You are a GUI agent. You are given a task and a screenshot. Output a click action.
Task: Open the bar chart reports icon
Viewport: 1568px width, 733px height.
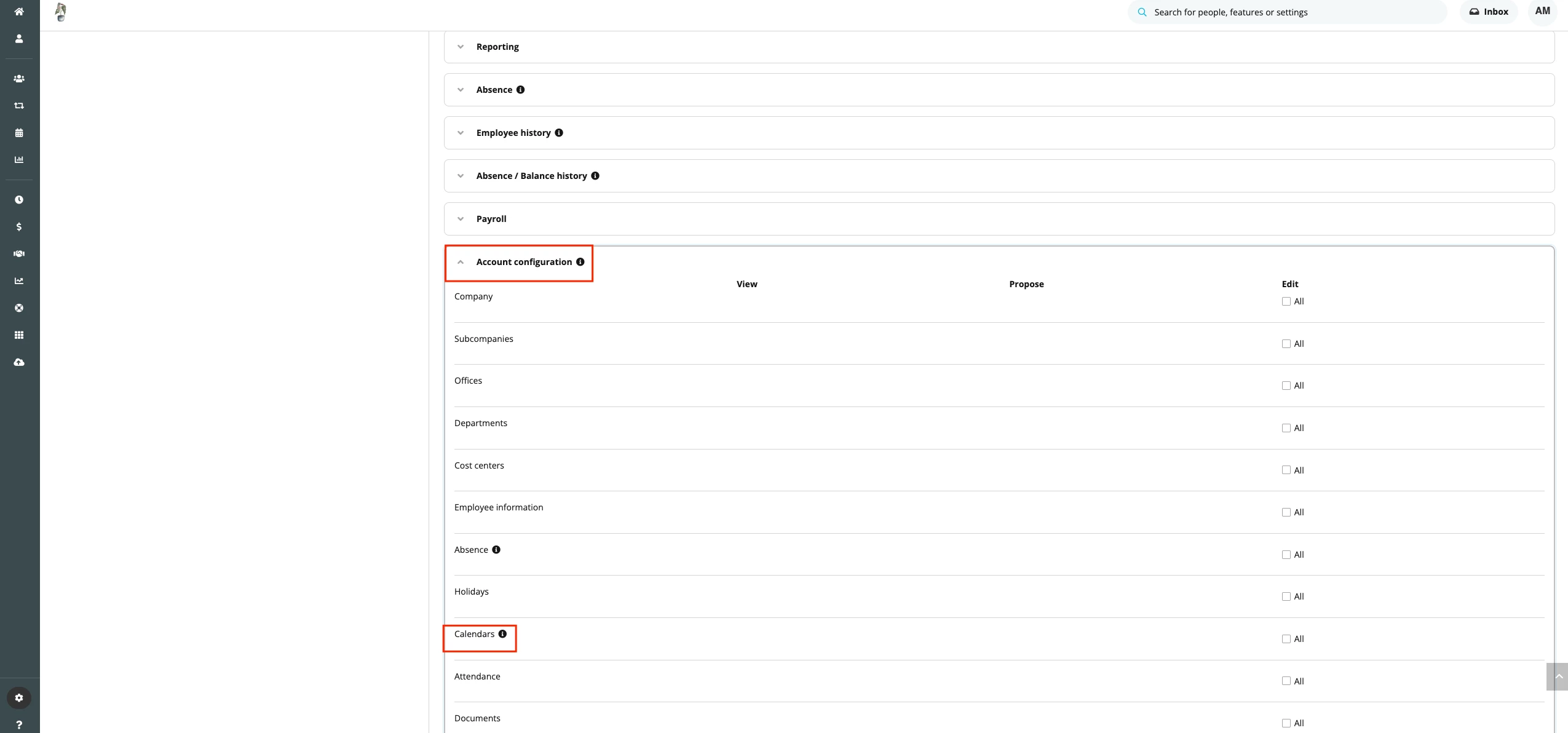pyautogui.click(x=19, y=160)
